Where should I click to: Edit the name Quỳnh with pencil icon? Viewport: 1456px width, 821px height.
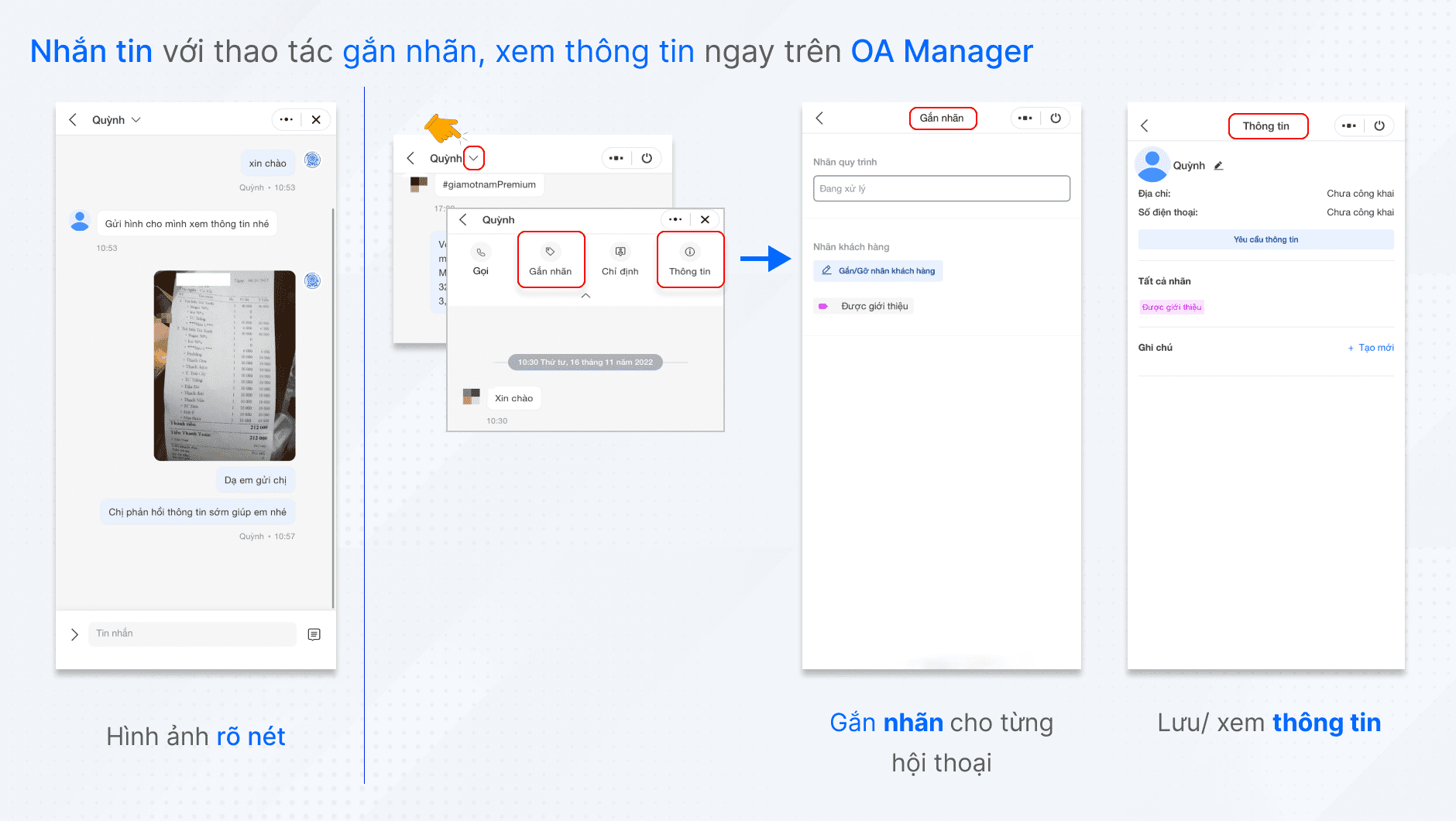click(1218, 166)
